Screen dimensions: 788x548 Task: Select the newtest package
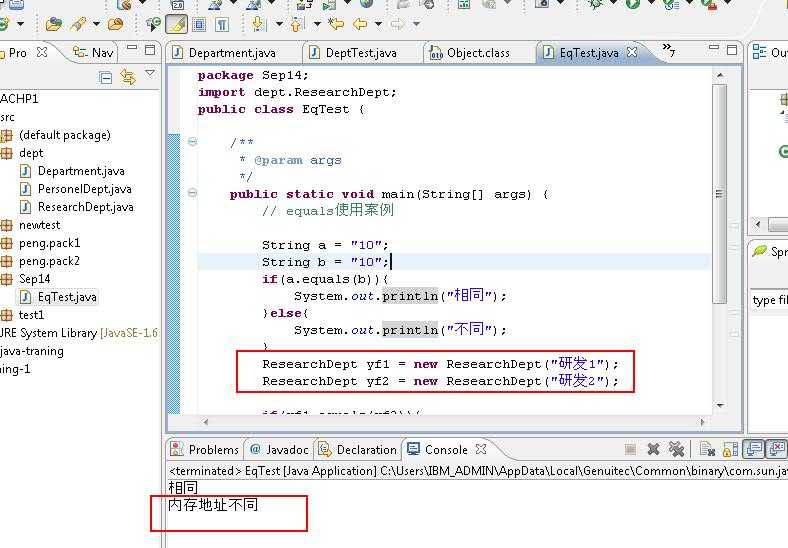pyautogui.click(x=39, y=225)
